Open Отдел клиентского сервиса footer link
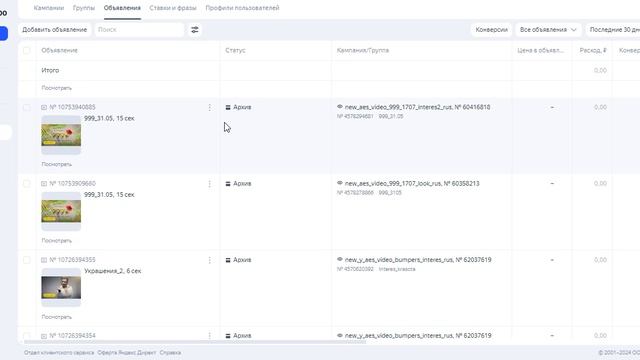The width and height of the screenshot is (640, 360). (59, 353)
